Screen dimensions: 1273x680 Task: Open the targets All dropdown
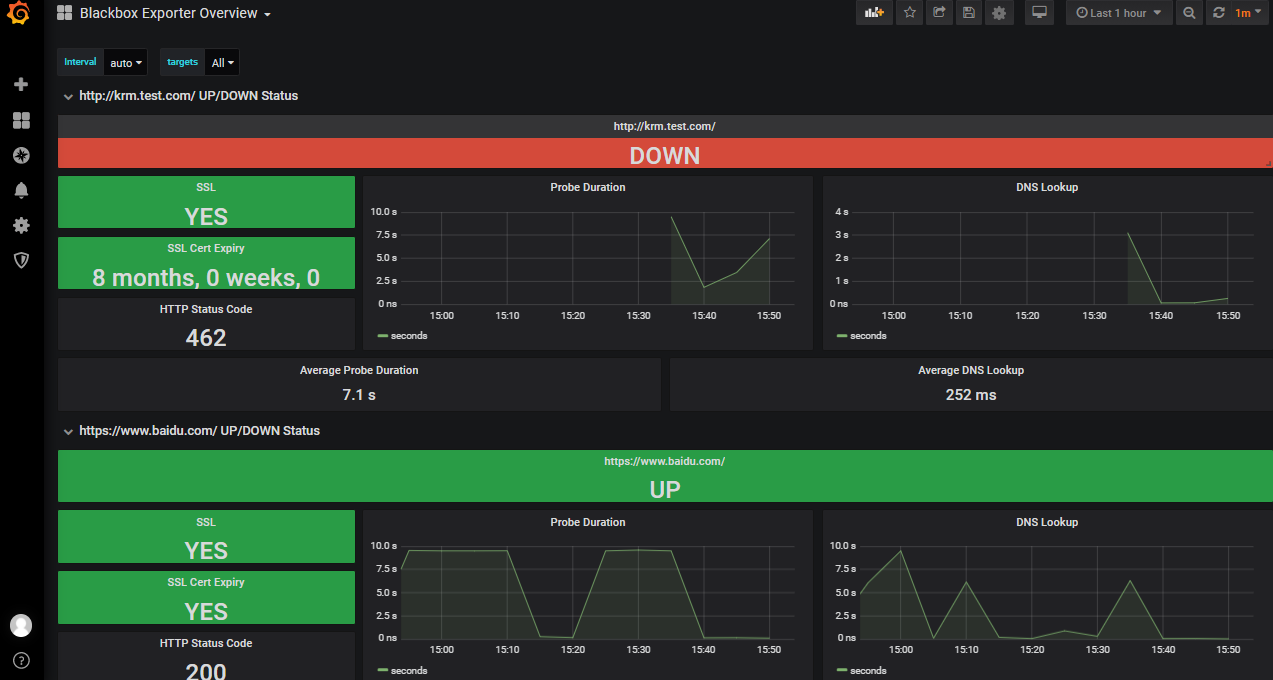coord(223,63)
